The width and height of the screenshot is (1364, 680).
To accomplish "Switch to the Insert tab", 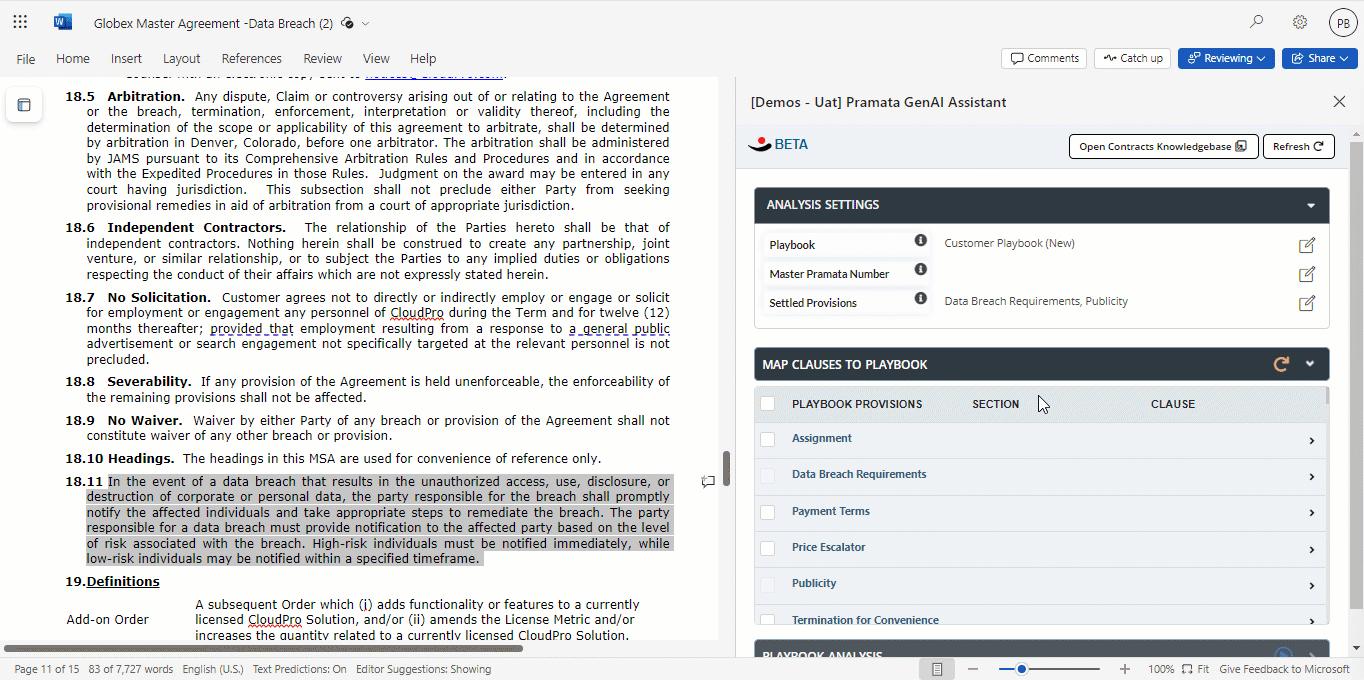I will pyautogui.click(x=126, y=58).
